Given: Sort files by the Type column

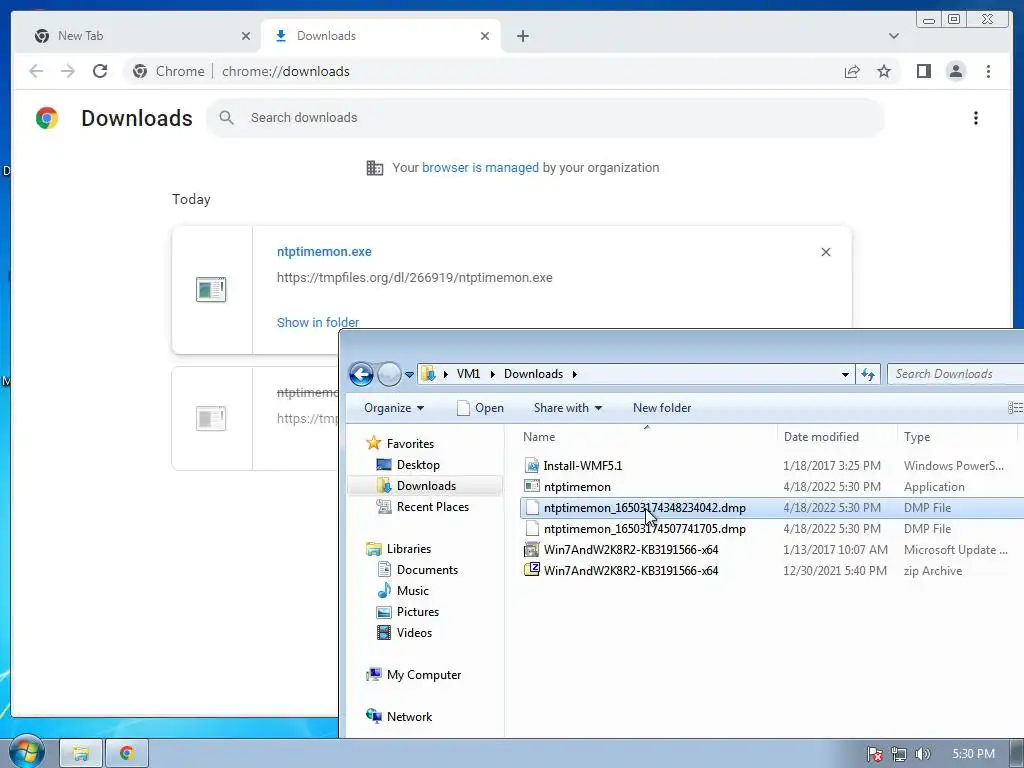Looking at the screenshot, I should point(957,437).
